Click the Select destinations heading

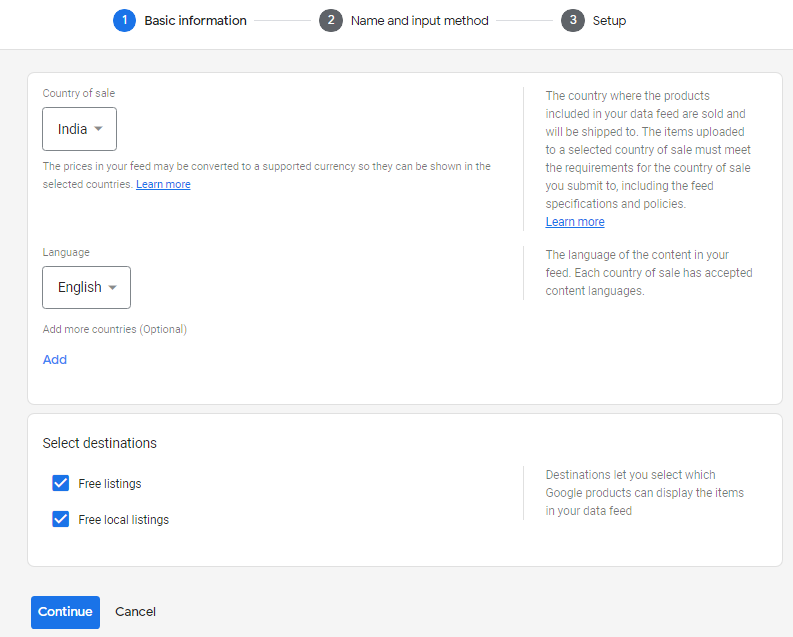tap(100, 443)
